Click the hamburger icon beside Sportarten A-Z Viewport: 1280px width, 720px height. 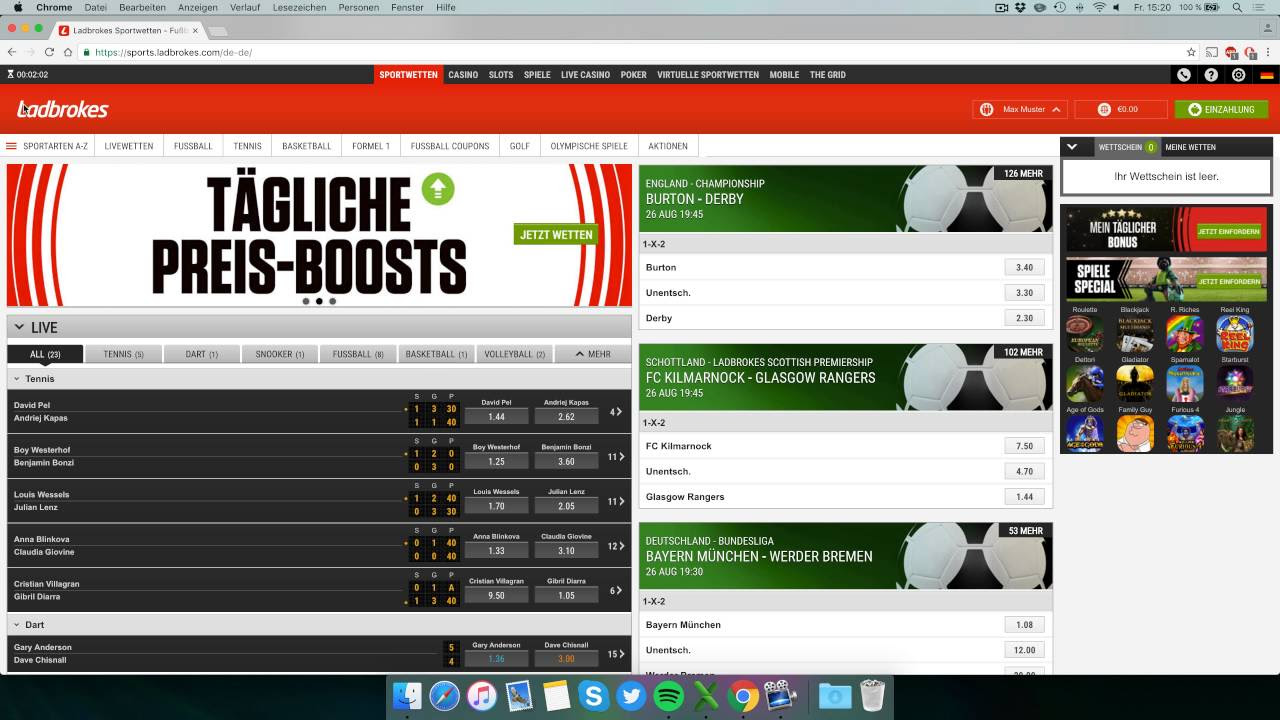point(12,146)
